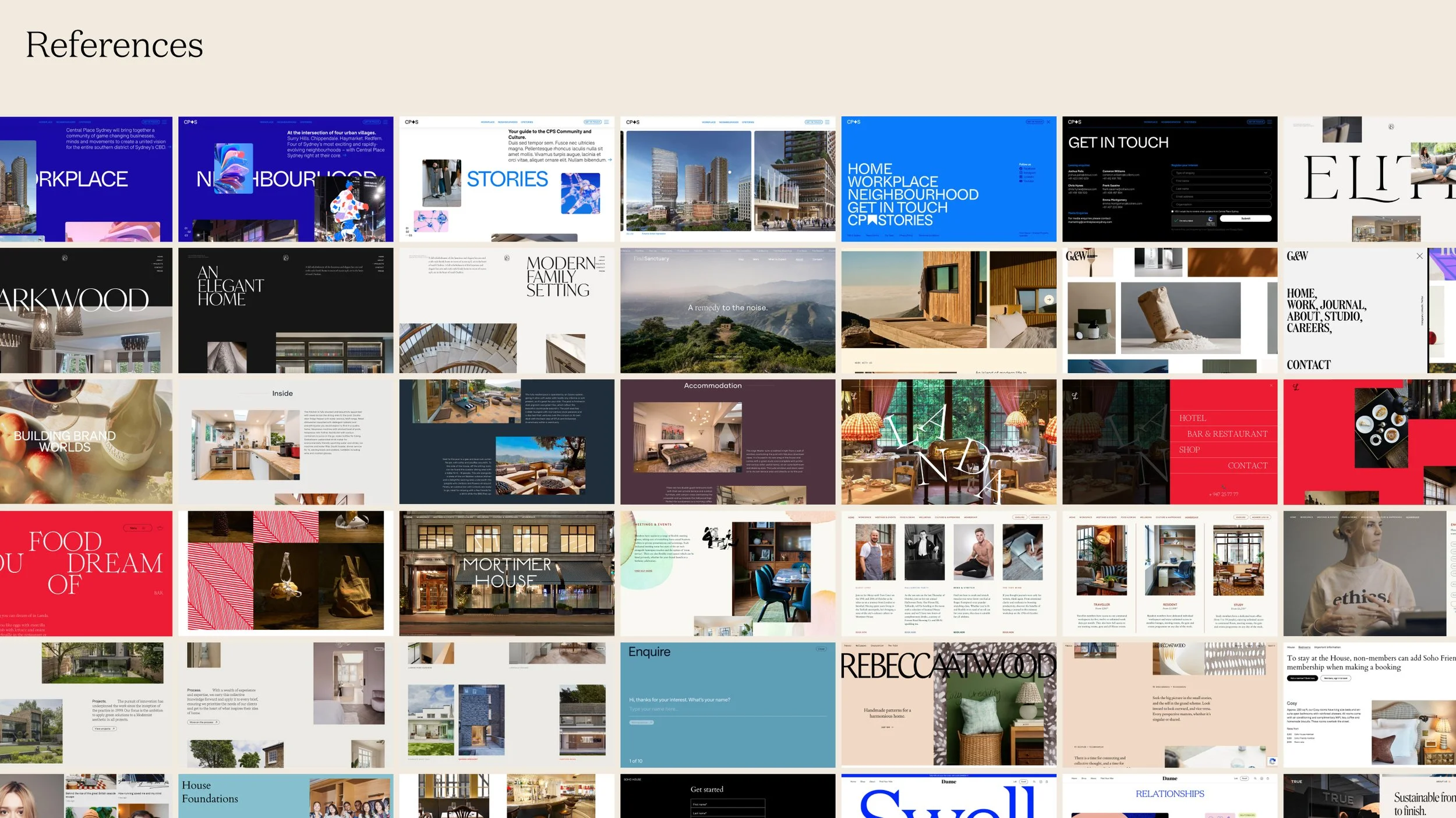
Task: Click the View projects link button
Action: [105, 728]
